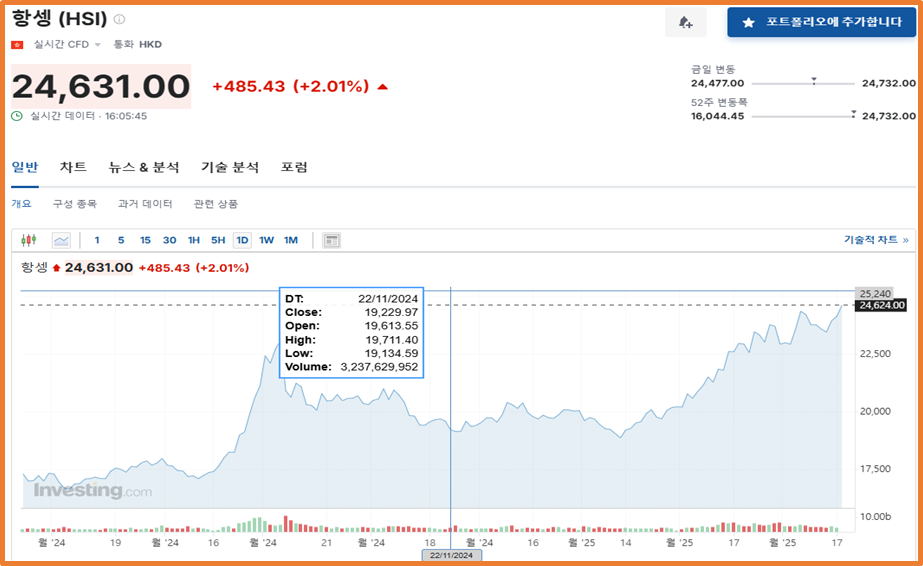Click the 24,624.00 price label on axis
The width and height of the screenshot is (923, 566).
pyautogui.click(x=881, y=305)
